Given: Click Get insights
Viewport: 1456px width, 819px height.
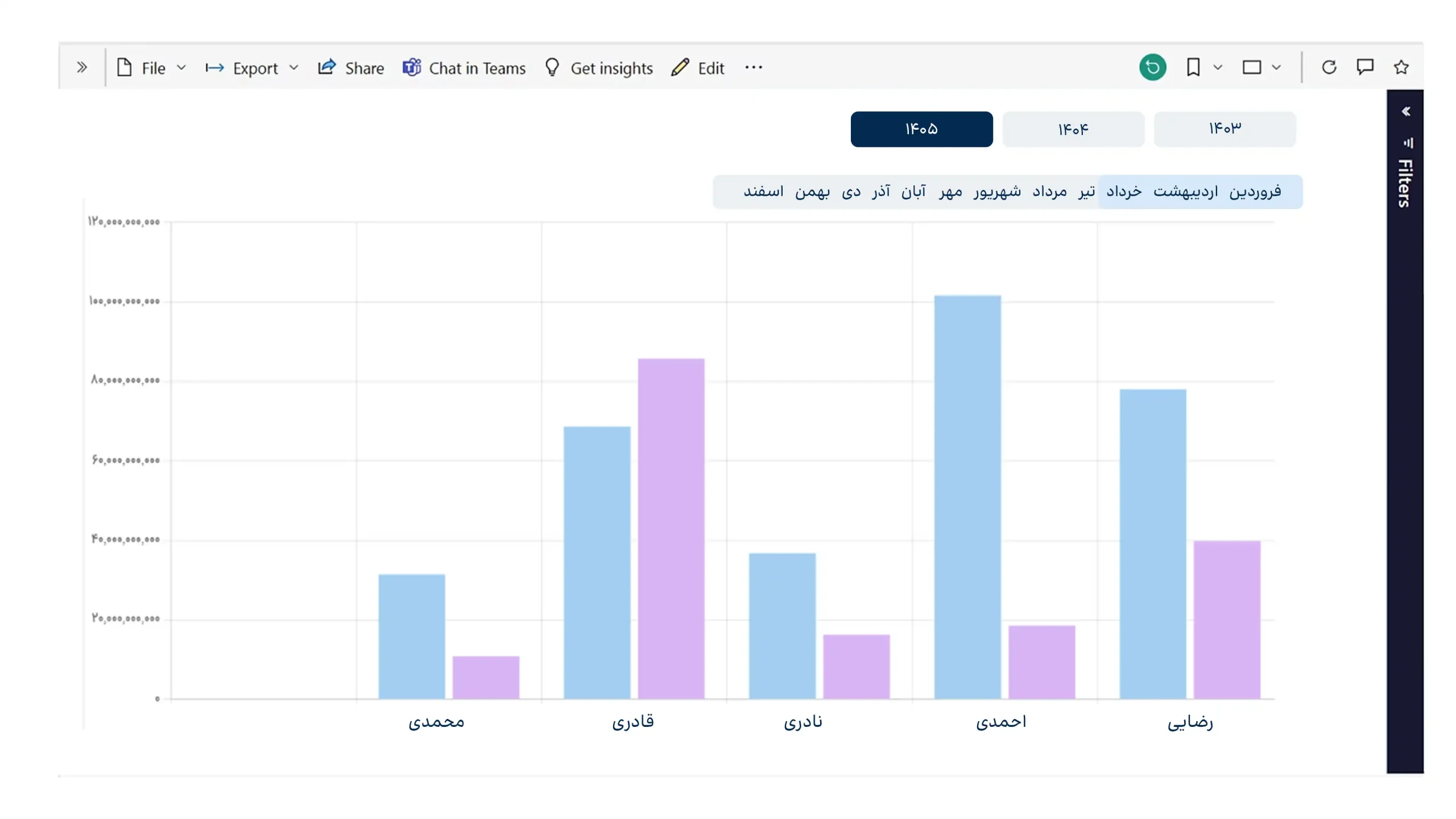Looking at the screenshot, I should (598, 68).
